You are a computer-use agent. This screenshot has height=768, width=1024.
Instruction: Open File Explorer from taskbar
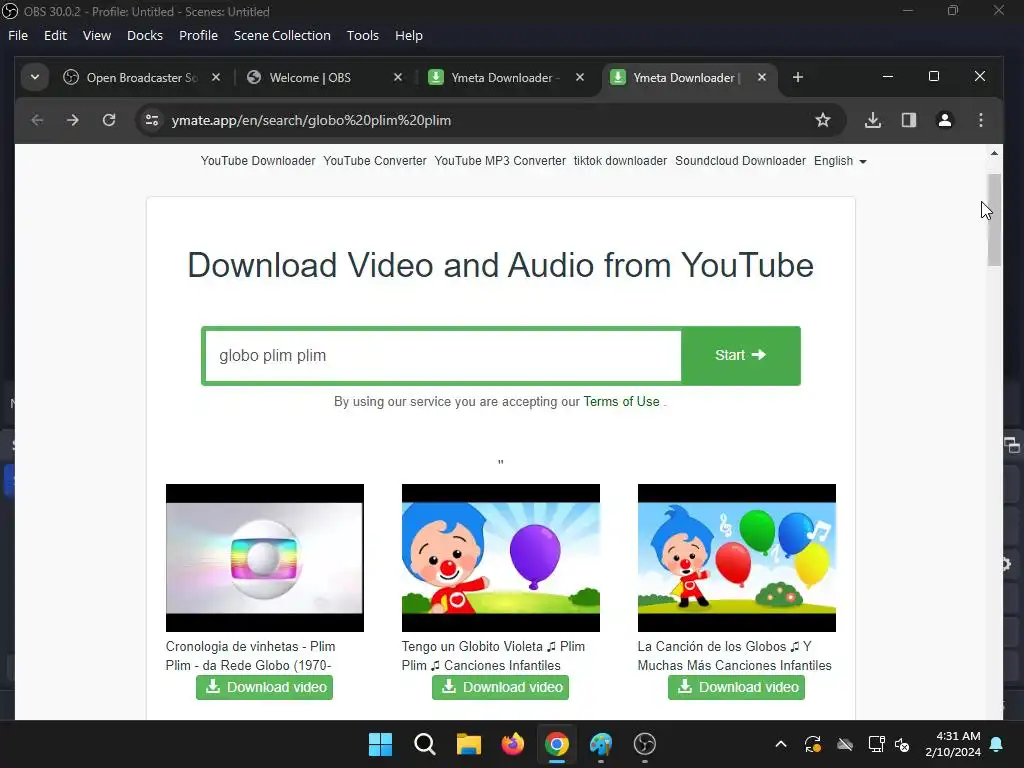click(x=468, y=744)
